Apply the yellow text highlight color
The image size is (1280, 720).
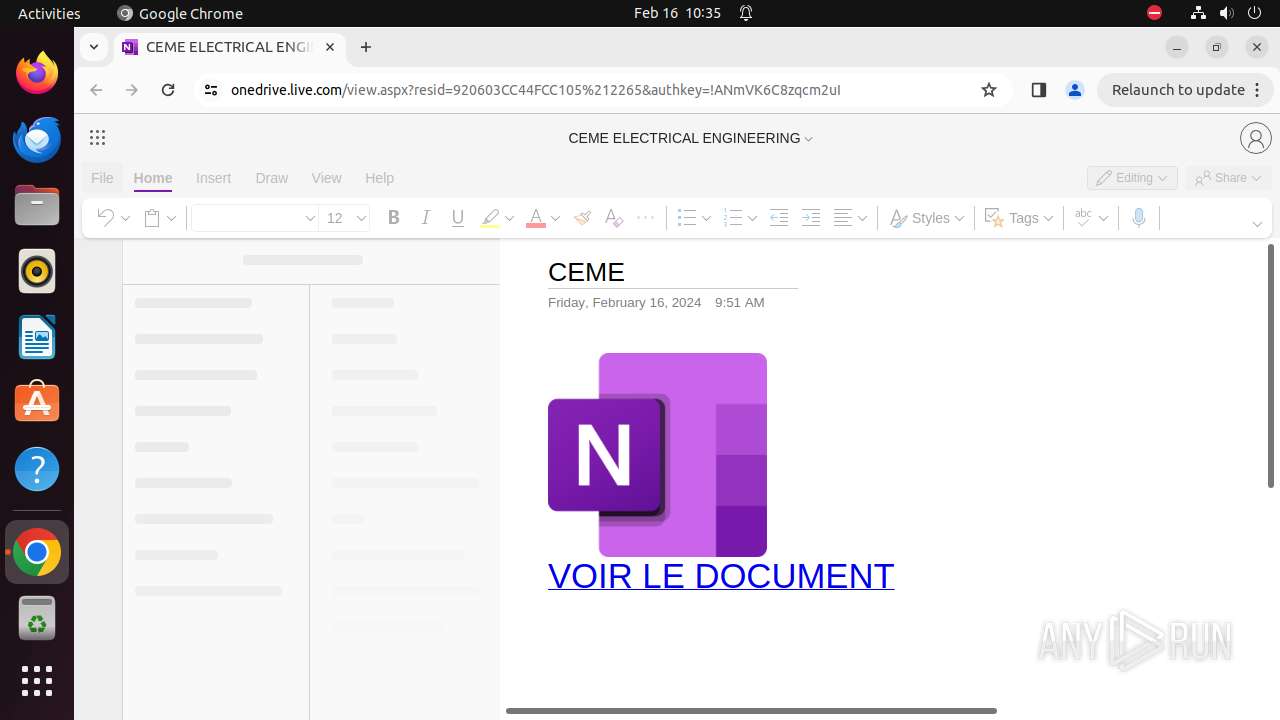pos(490,218)
